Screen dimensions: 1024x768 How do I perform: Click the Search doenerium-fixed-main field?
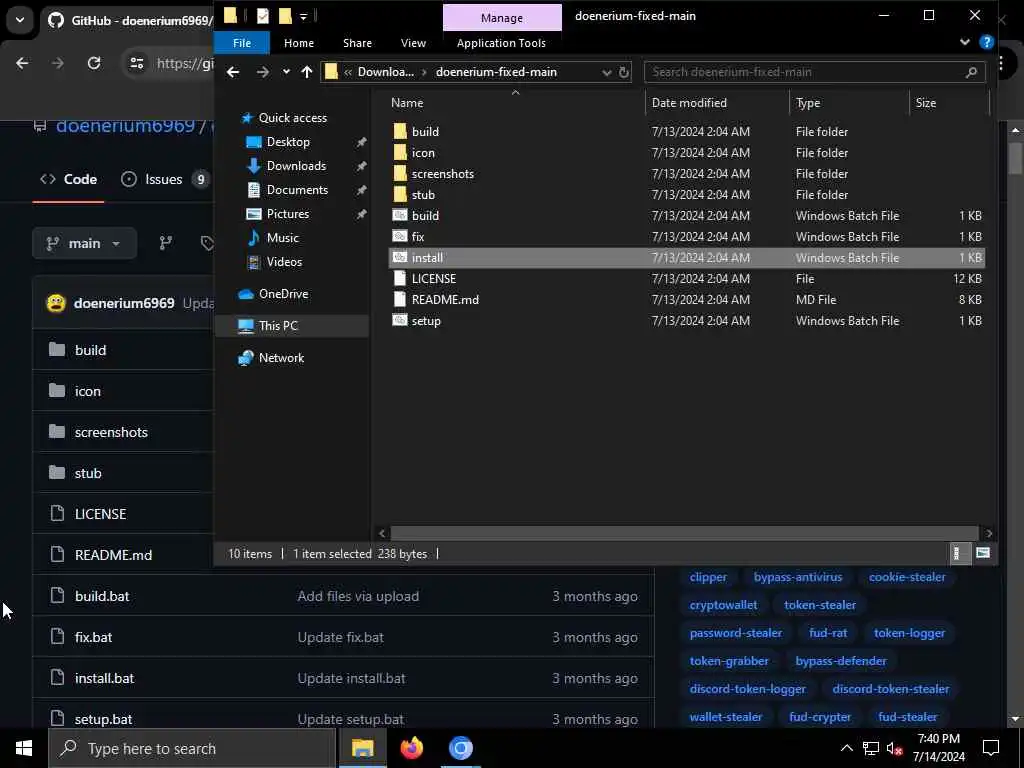814,72
